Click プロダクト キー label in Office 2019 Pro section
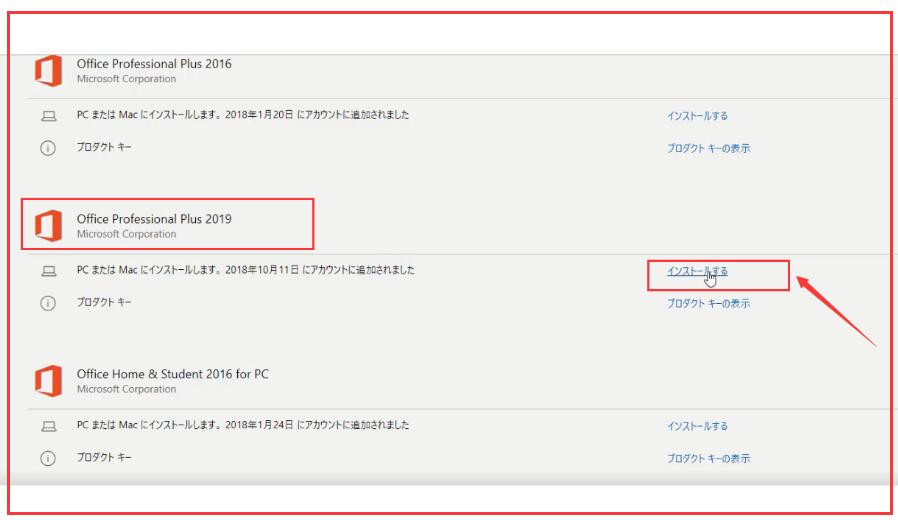This screenshot has width=898, height=520. click(104, 302)
